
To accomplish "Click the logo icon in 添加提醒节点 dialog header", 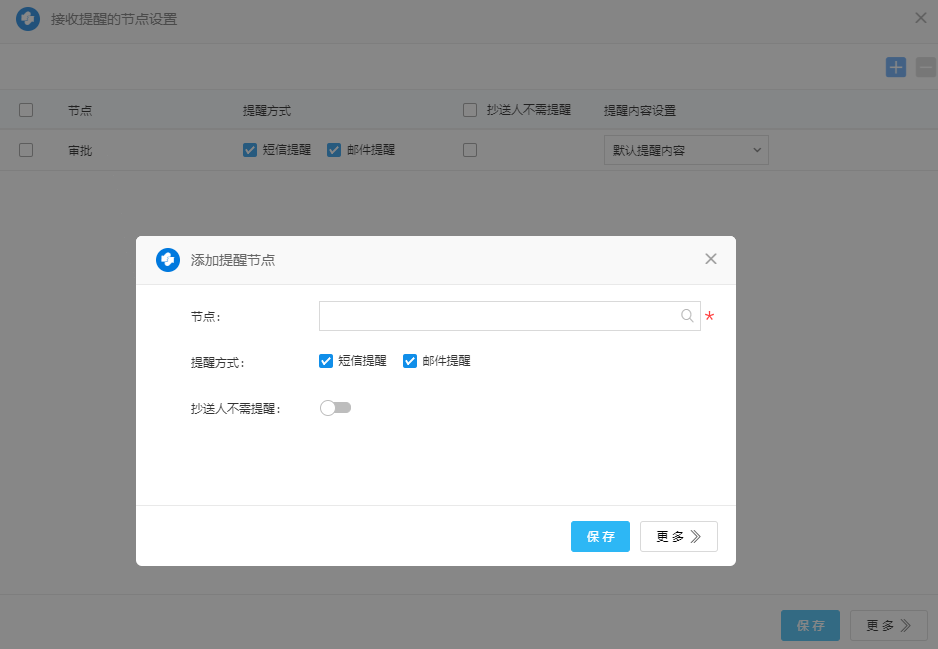I will [168, 260].
